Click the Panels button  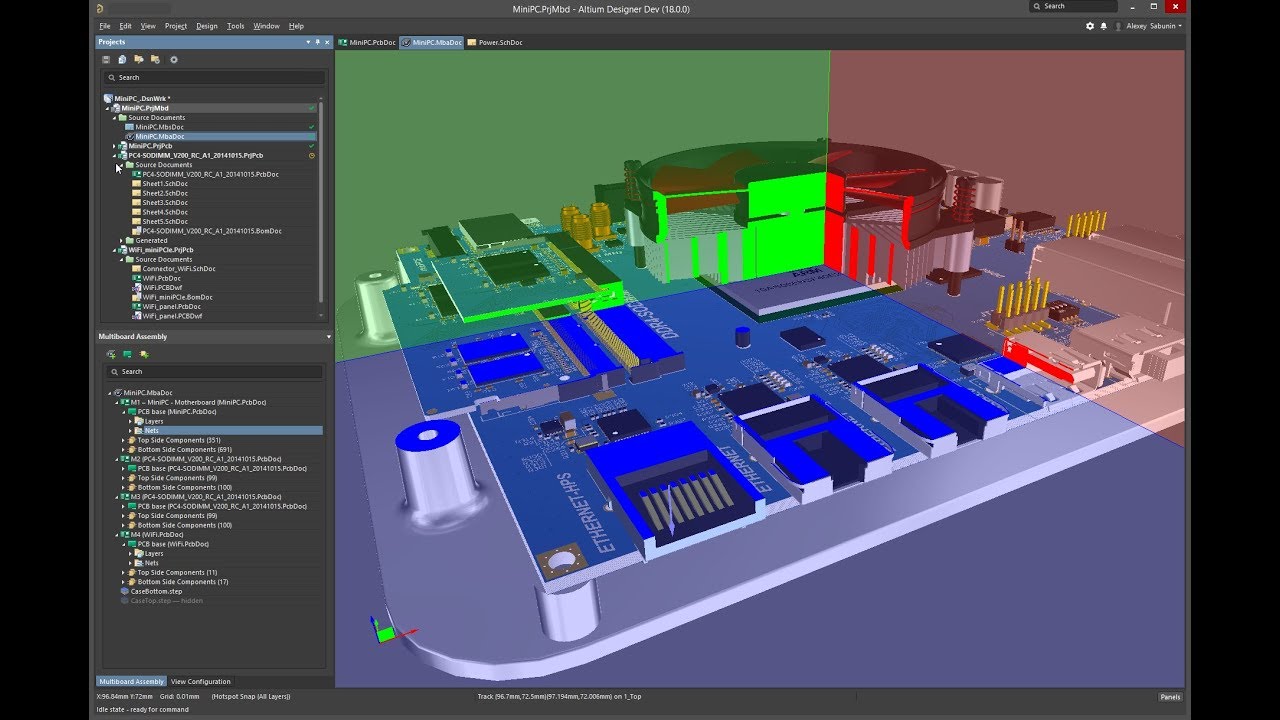pyautogui.click(x=1170, y=697)
